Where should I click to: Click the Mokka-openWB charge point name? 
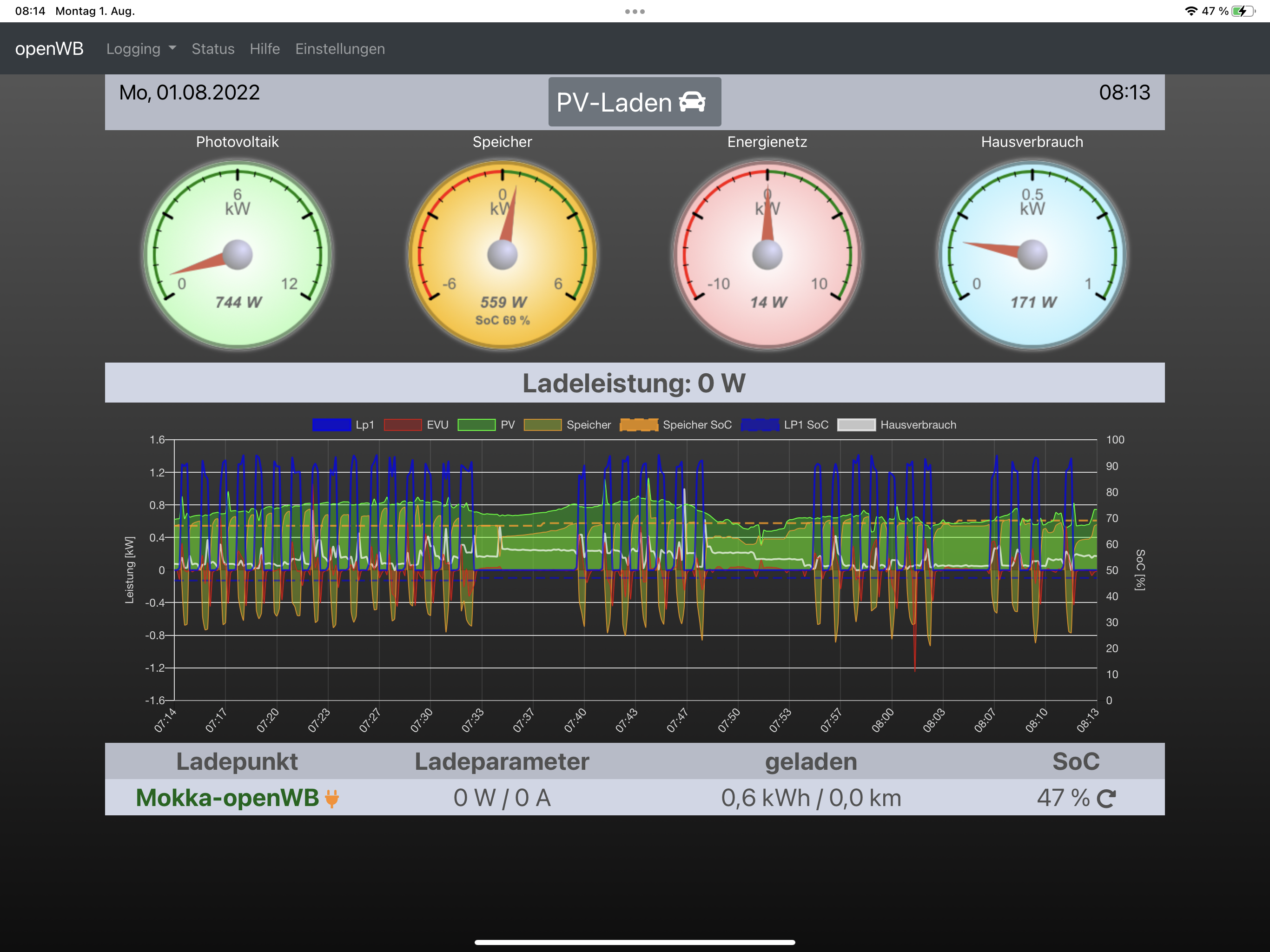[227, 798]
